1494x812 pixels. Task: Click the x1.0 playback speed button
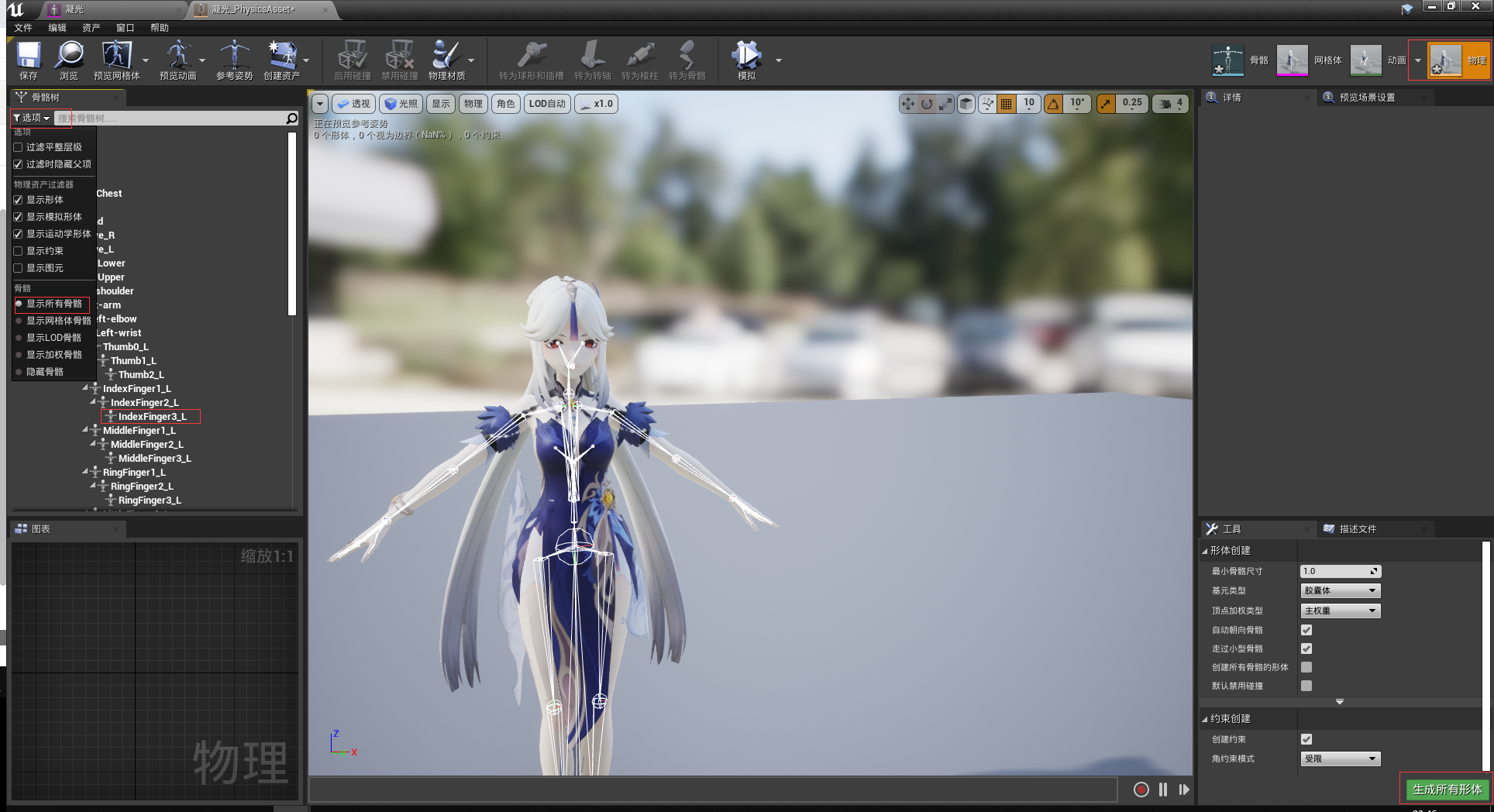click(x=597, y=104)
